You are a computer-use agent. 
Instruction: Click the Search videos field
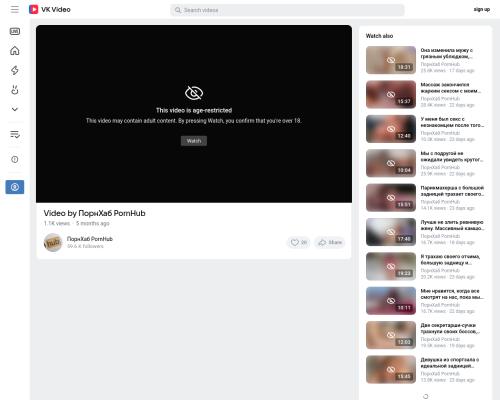click(x=287, y=10)
